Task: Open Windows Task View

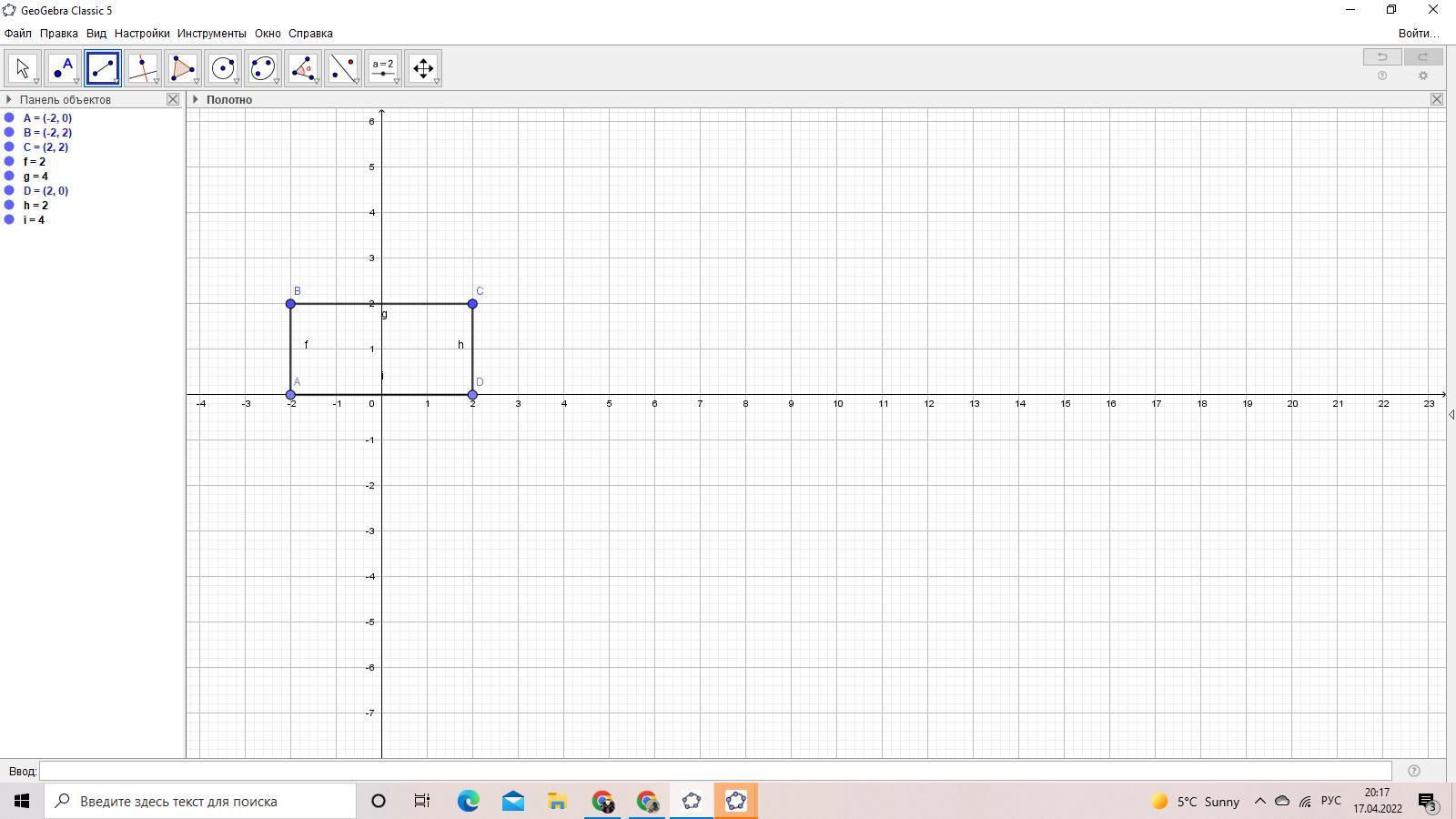Action: click(x=422, y=802)
